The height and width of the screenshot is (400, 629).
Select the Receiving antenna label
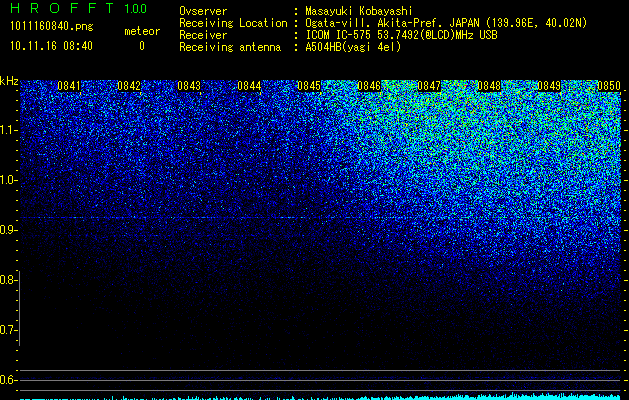pyautogui.click(x=230, y=47)
